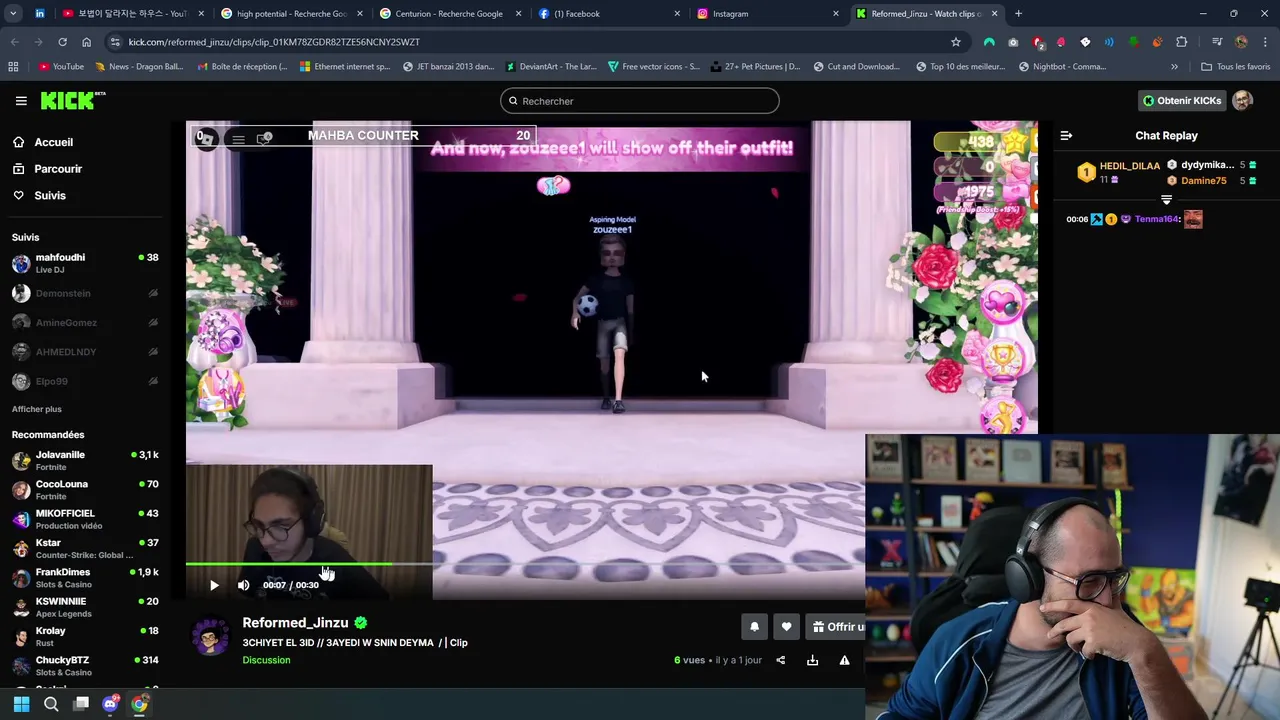Open media controls icon in Chrome toolbar

(x=1217, y=42)
